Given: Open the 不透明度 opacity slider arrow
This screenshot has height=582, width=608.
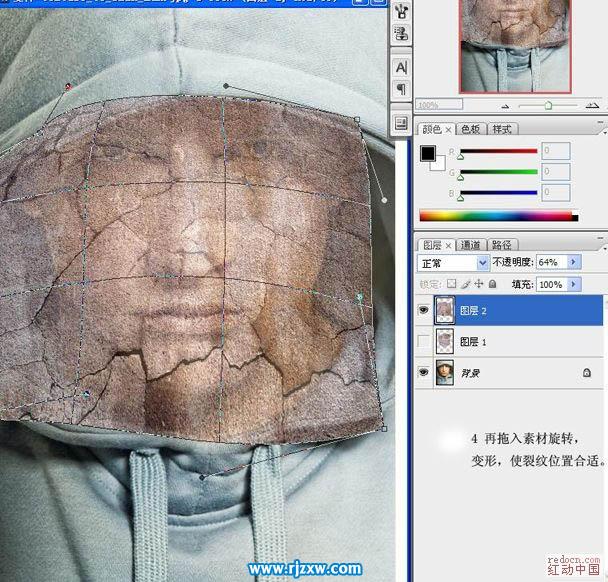Looking at the screenshot, I should 574,263.
